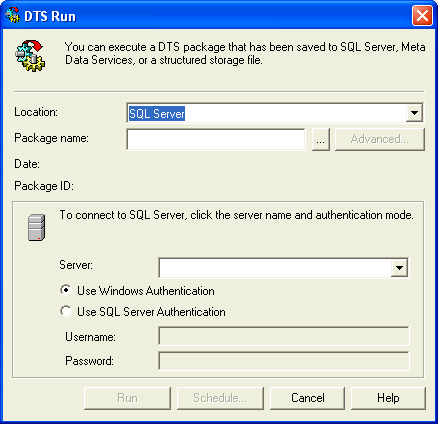Click the Server: label
Image resolution: width=438 pixels, height=424 pixels.
click(x=76, y=265)
